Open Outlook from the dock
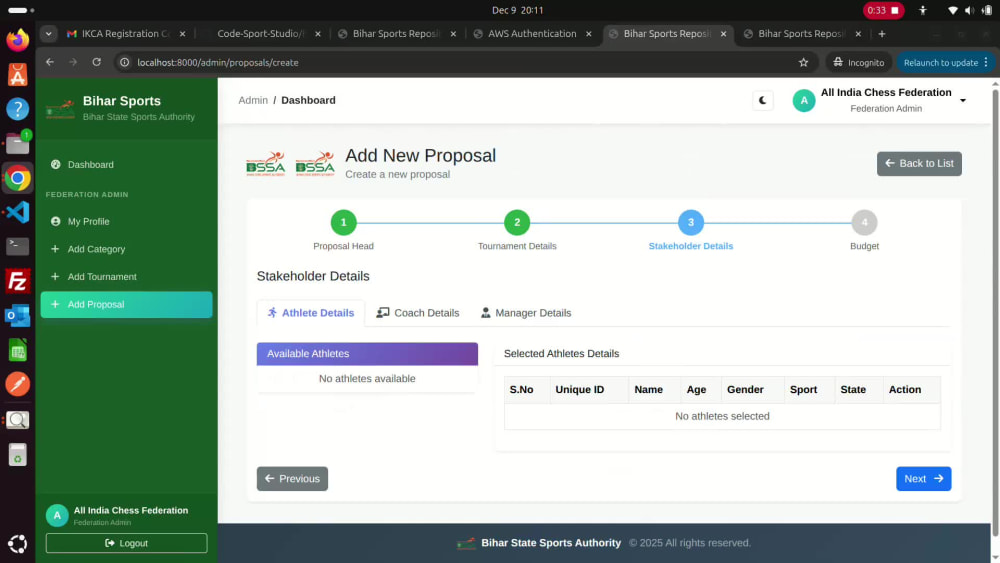The image size is (1000, 563). [x=18, y=316]
